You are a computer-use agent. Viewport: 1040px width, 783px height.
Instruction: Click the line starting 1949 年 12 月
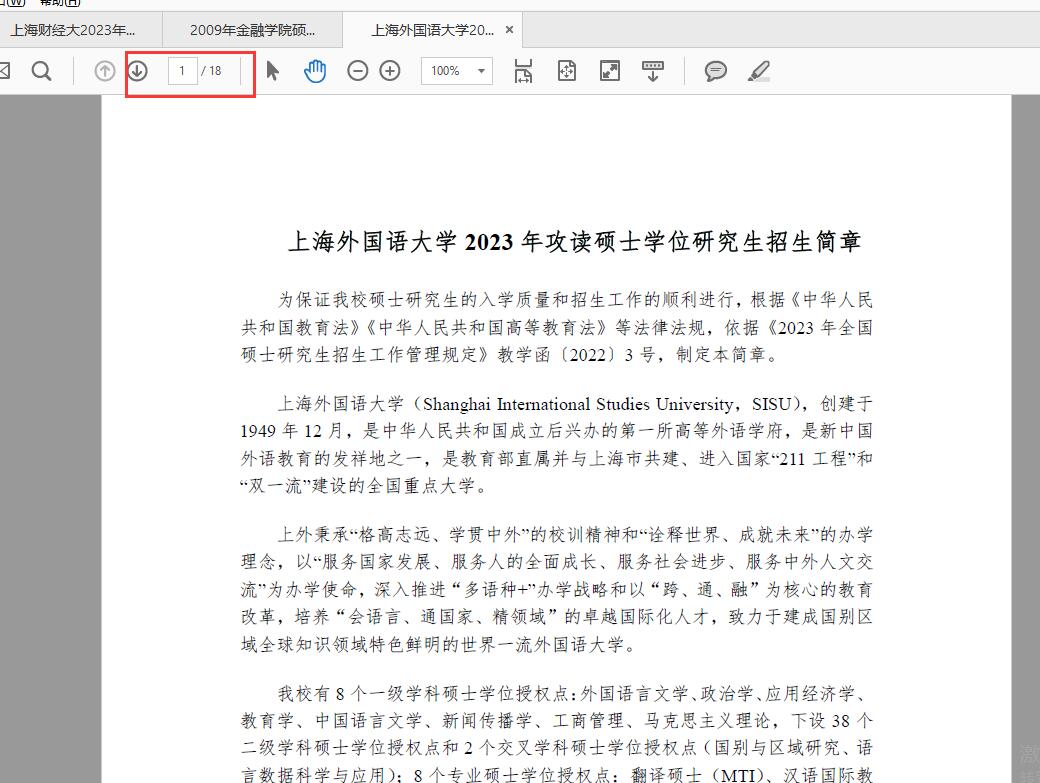556,431
